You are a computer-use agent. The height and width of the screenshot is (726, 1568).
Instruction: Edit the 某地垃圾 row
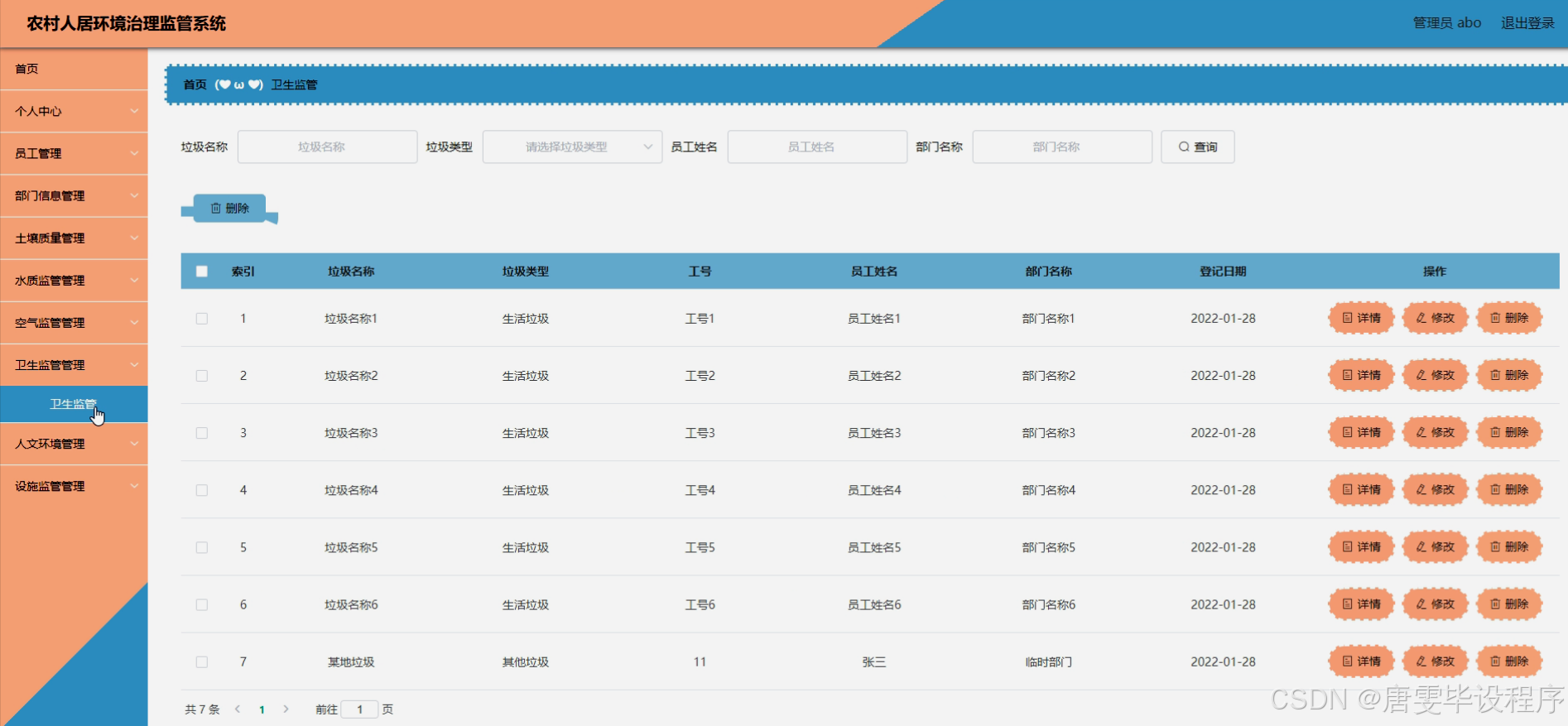(x=1435, y=661)
